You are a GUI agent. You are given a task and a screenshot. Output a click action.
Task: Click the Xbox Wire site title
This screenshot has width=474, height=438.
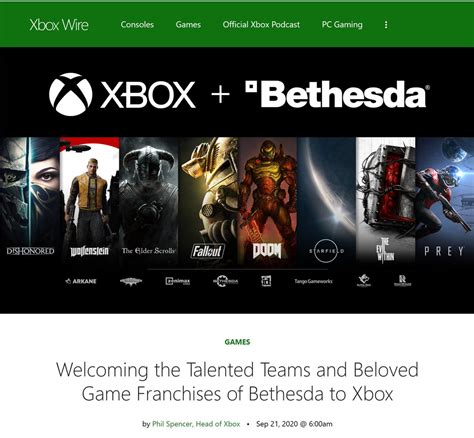[59, 25]
